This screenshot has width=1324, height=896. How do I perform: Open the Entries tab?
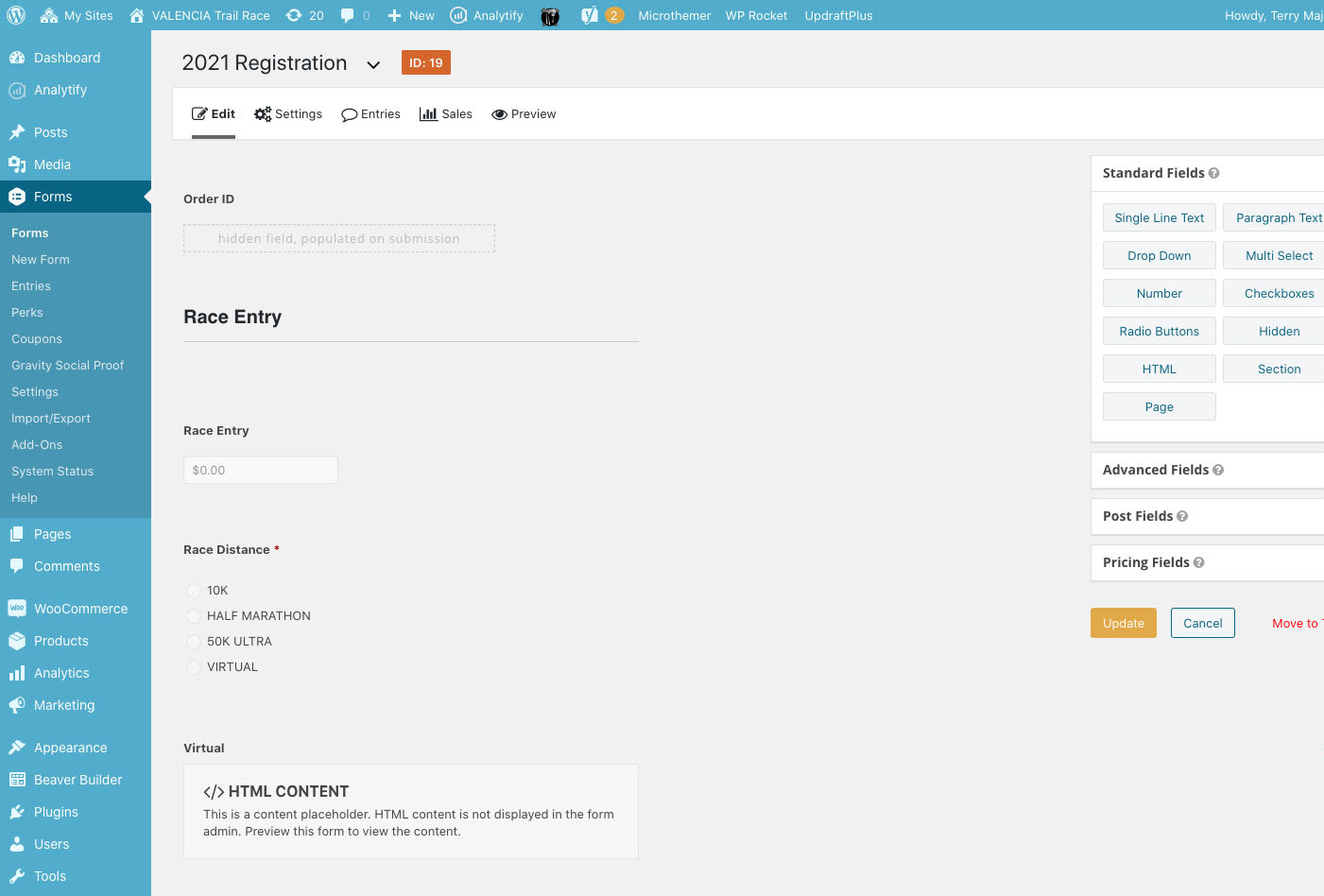(370, 113)
